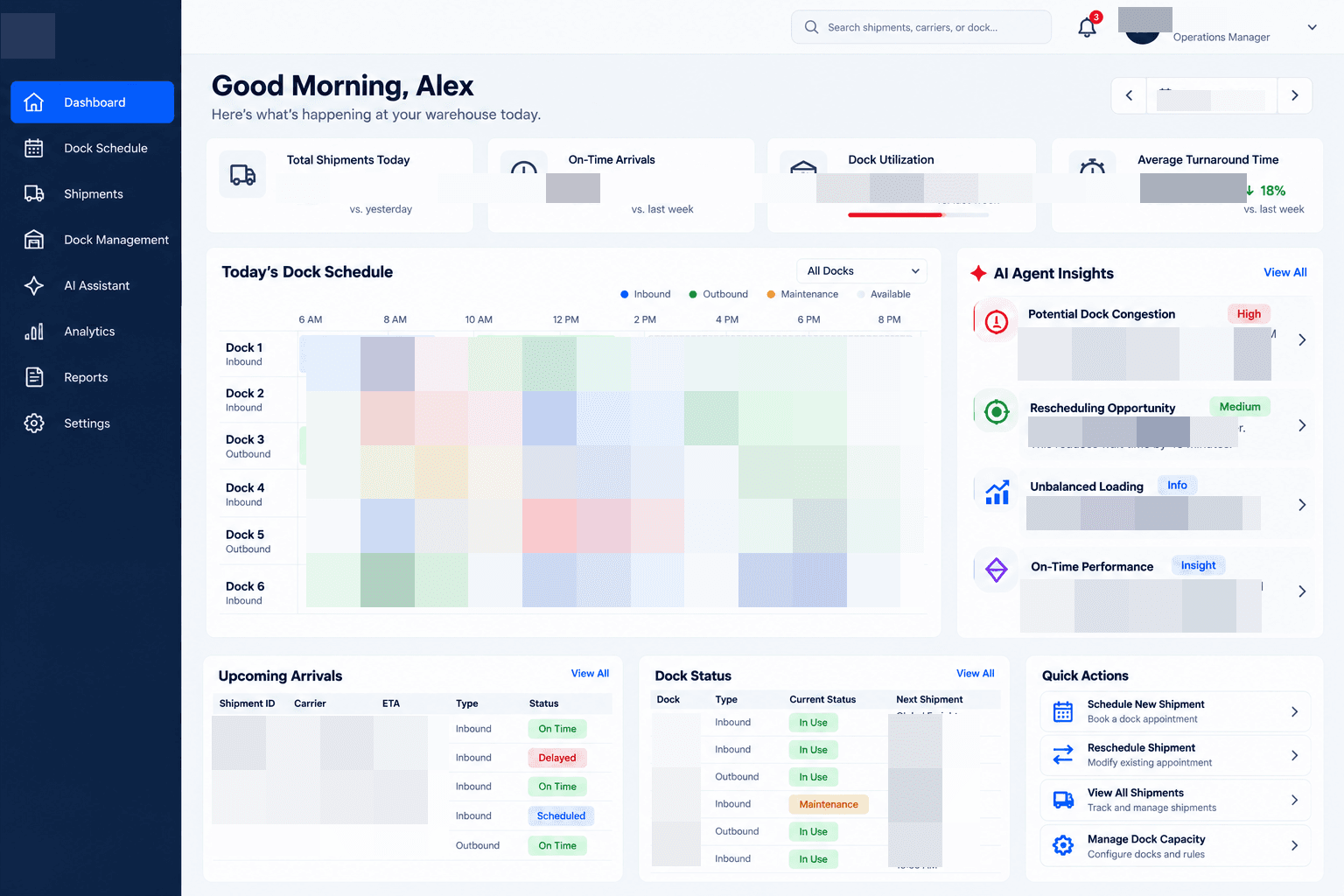The height and width of the screenshot is (896, 1344).
Task: Expand the Rescheduling Opportunity insight chevron
Action: [1302, 425]
